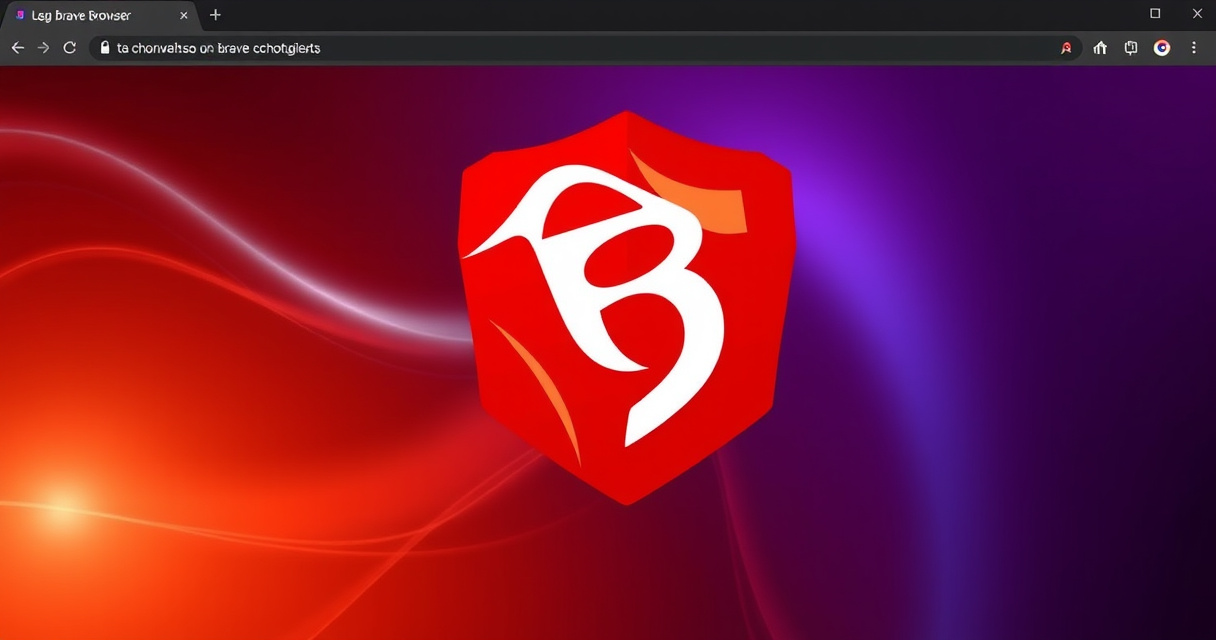1216x640 pixels.
Task: Click the forward navigation arrow
Action: (43, 48)
